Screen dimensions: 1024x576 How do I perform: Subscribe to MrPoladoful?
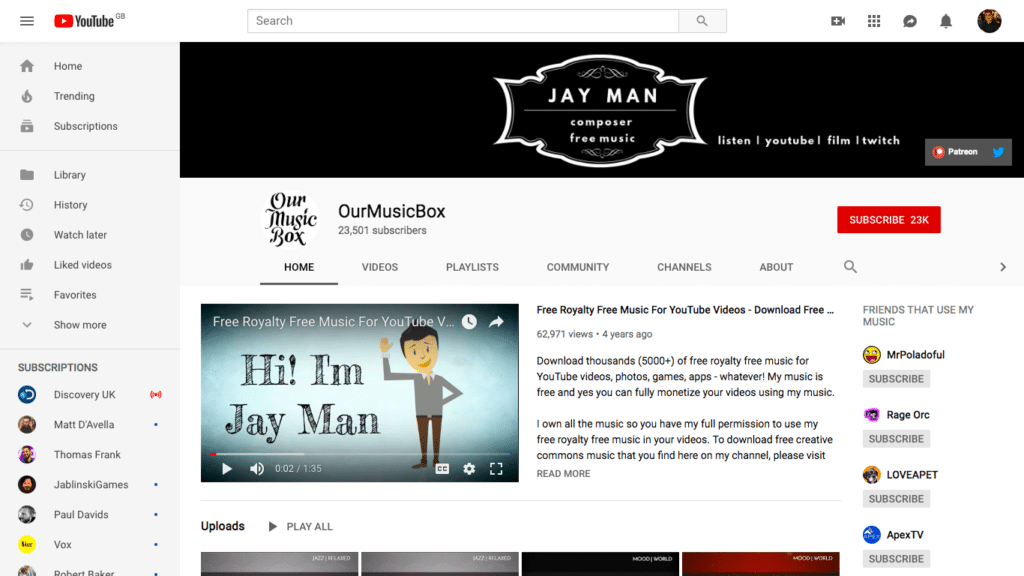[x=896, y=379]
